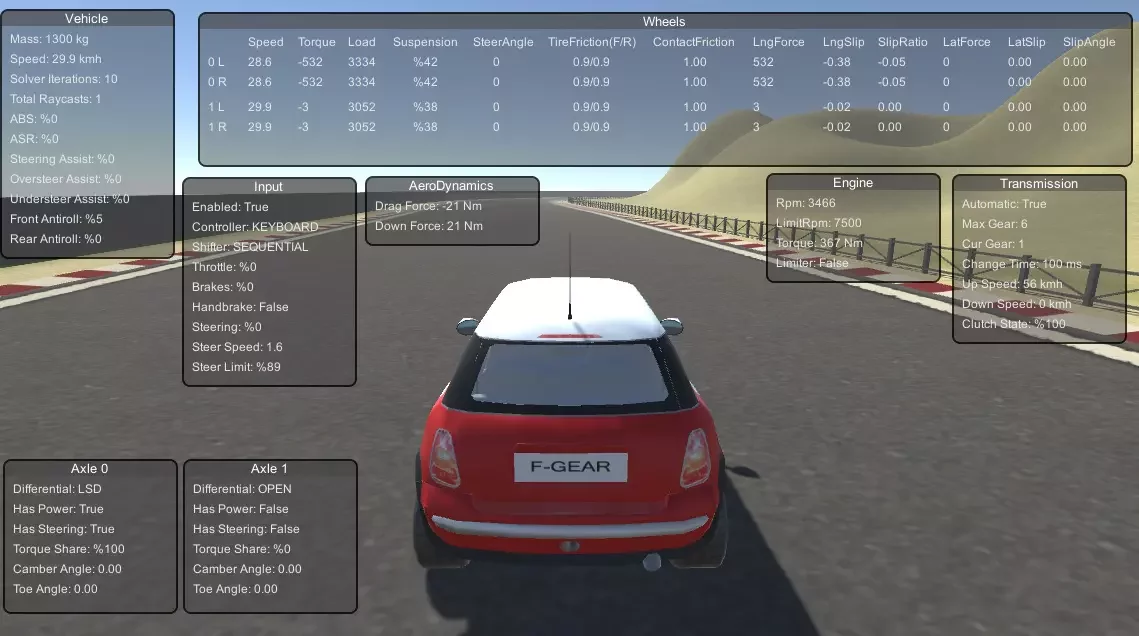The image size is (1139, 636).
Task: Click the car's roof antenna
Action: (x=570, y=276)
